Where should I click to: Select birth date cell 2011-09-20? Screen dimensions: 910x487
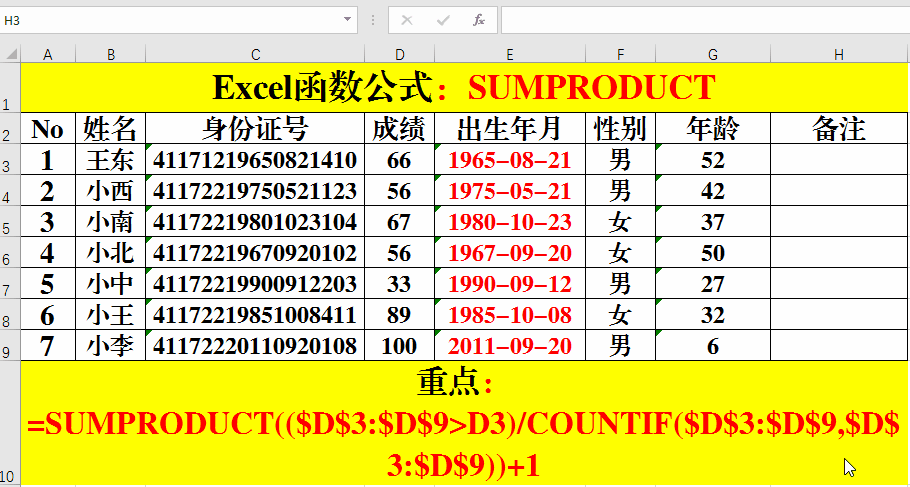[x=510, y=345]
